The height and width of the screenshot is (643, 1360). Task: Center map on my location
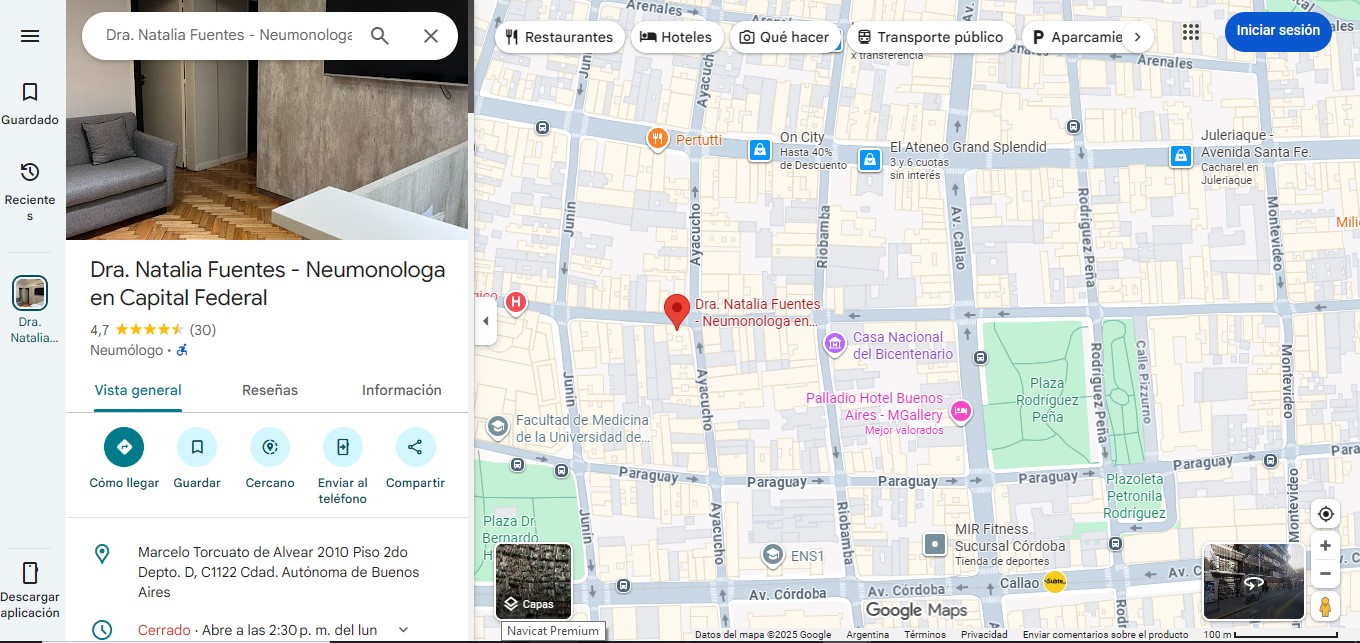(x=1326, y=514)
